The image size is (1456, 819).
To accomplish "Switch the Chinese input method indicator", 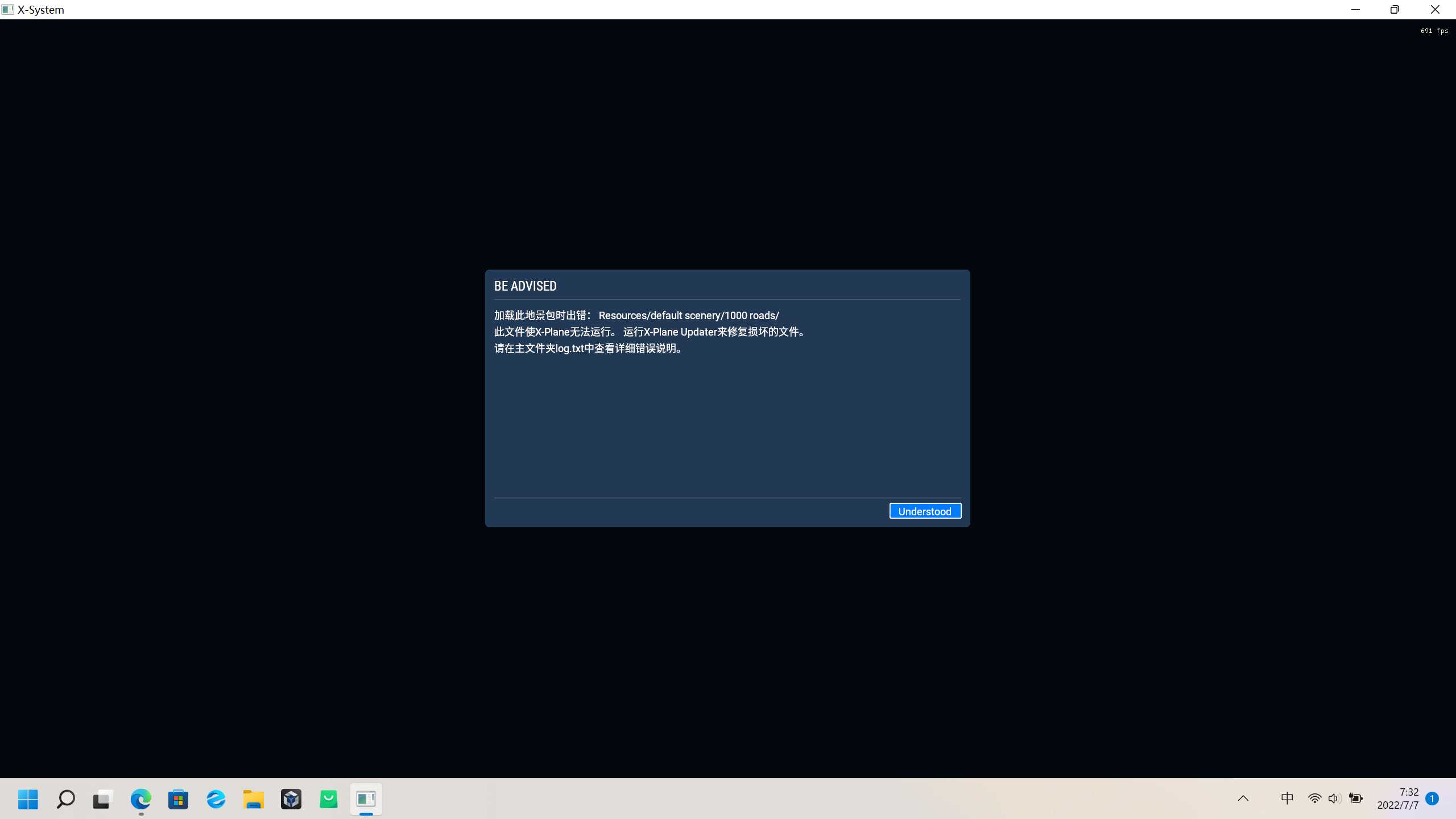I will pyautogui.click(x=1287, y=799).
